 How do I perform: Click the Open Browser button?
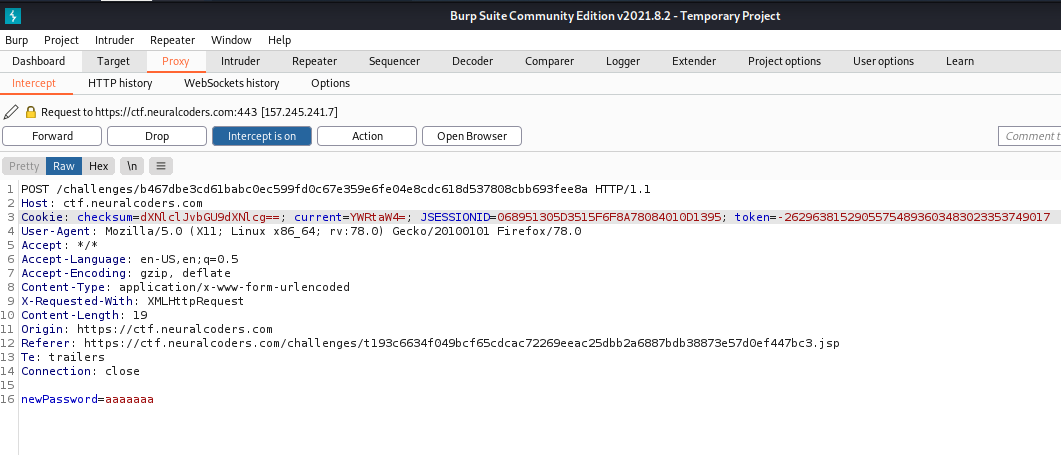click(x=472, y=136)
